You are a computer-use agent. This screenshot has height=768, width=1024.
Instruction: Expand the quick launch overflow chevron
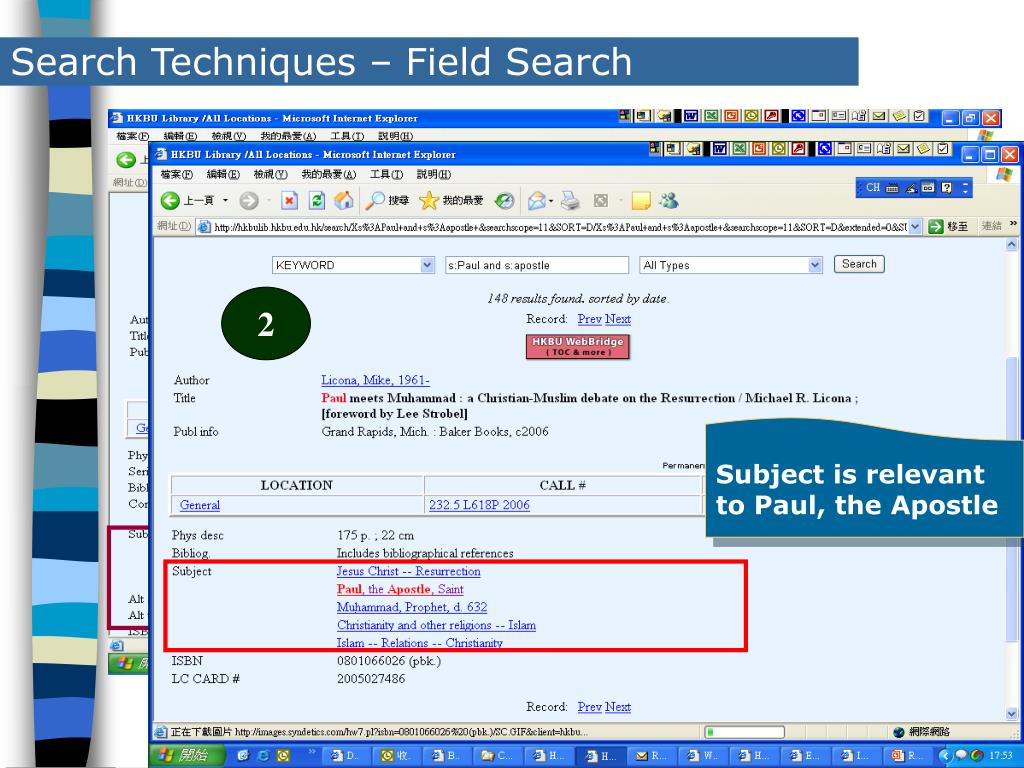coord(312,752)
